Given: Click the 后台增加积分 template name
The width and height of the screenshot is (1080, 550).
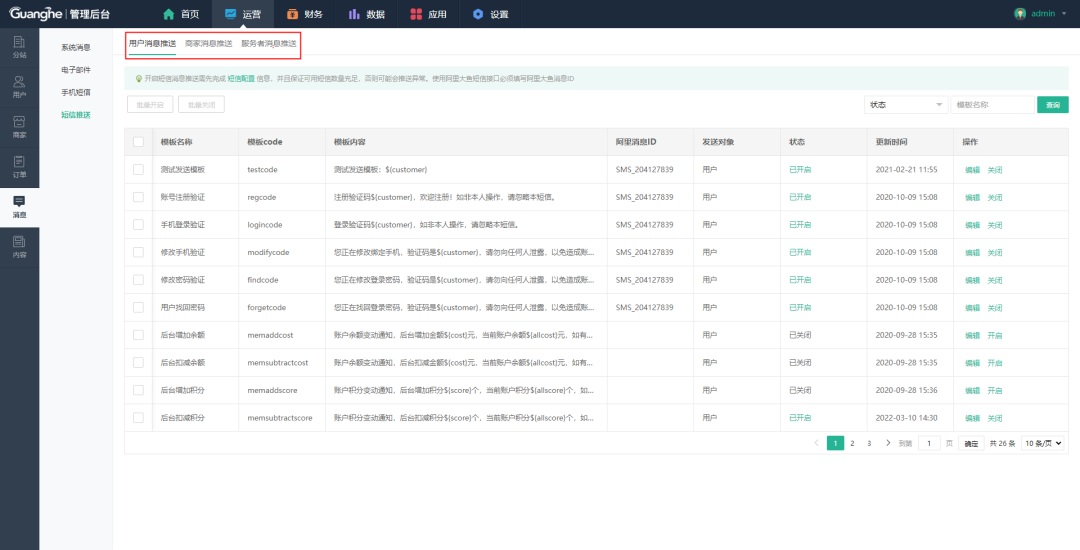Looking at the screenshot, I should pos(183,390).
